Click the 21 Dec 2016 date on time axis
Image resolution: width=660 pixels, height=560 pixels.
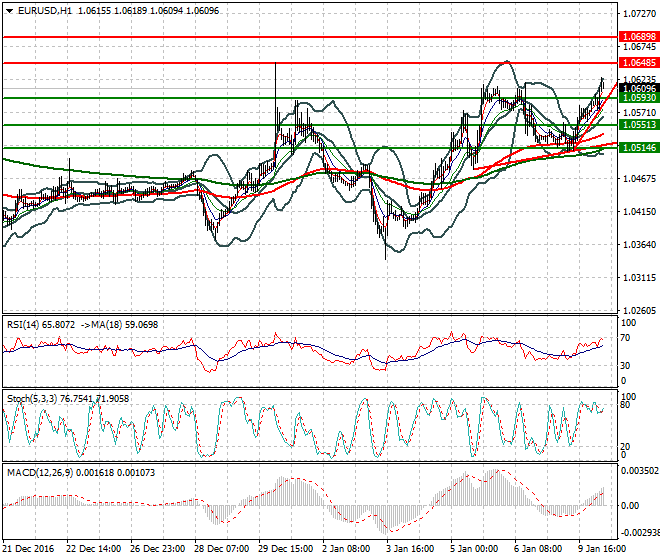[x=29, y=549]
